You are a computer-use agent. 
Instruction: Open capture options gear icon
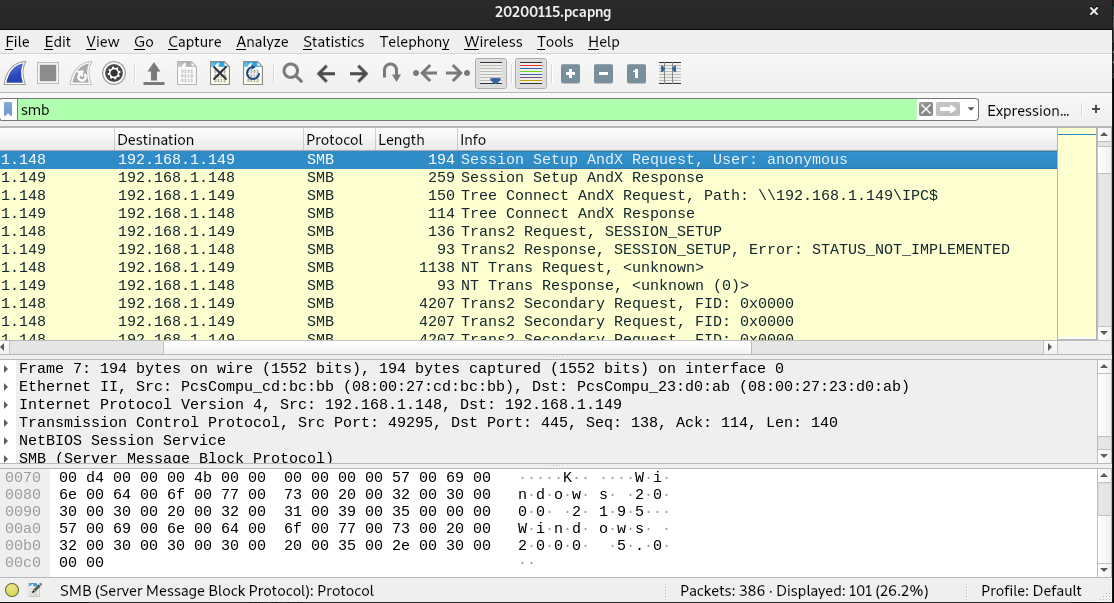[x=114, y=73]
